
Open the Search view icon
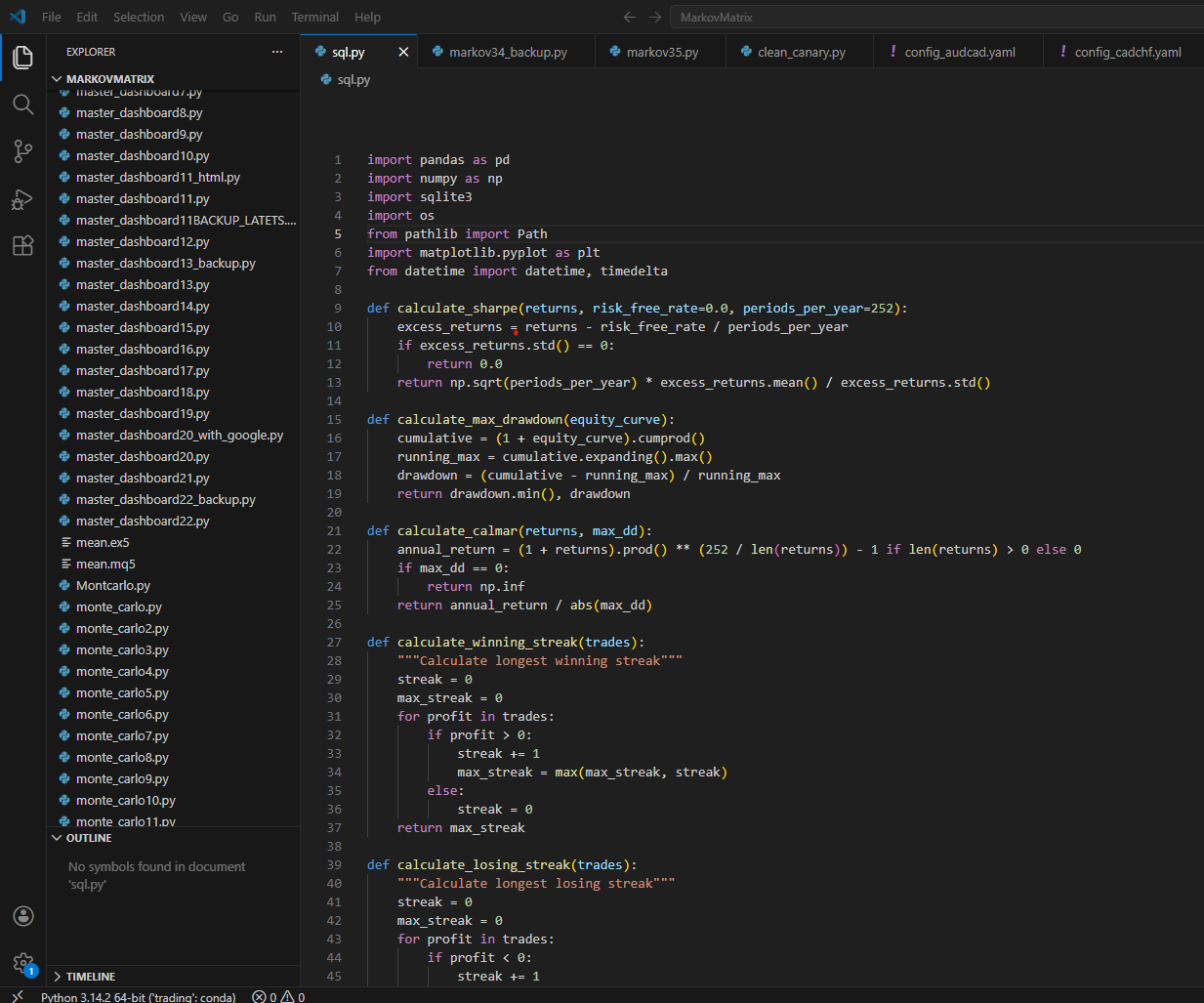tap(22, 104)
